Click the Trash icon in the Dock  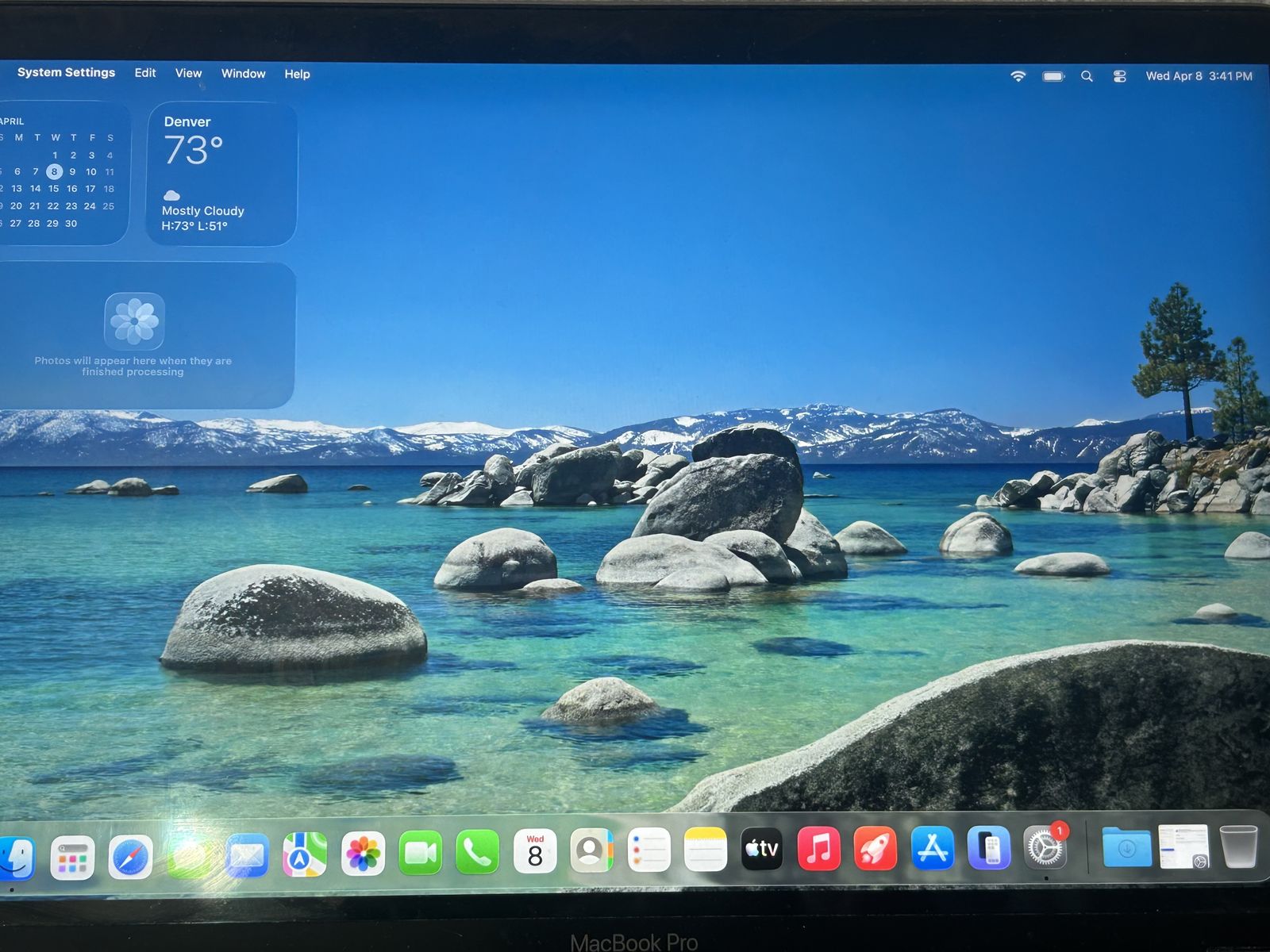tap(1237, 846)
